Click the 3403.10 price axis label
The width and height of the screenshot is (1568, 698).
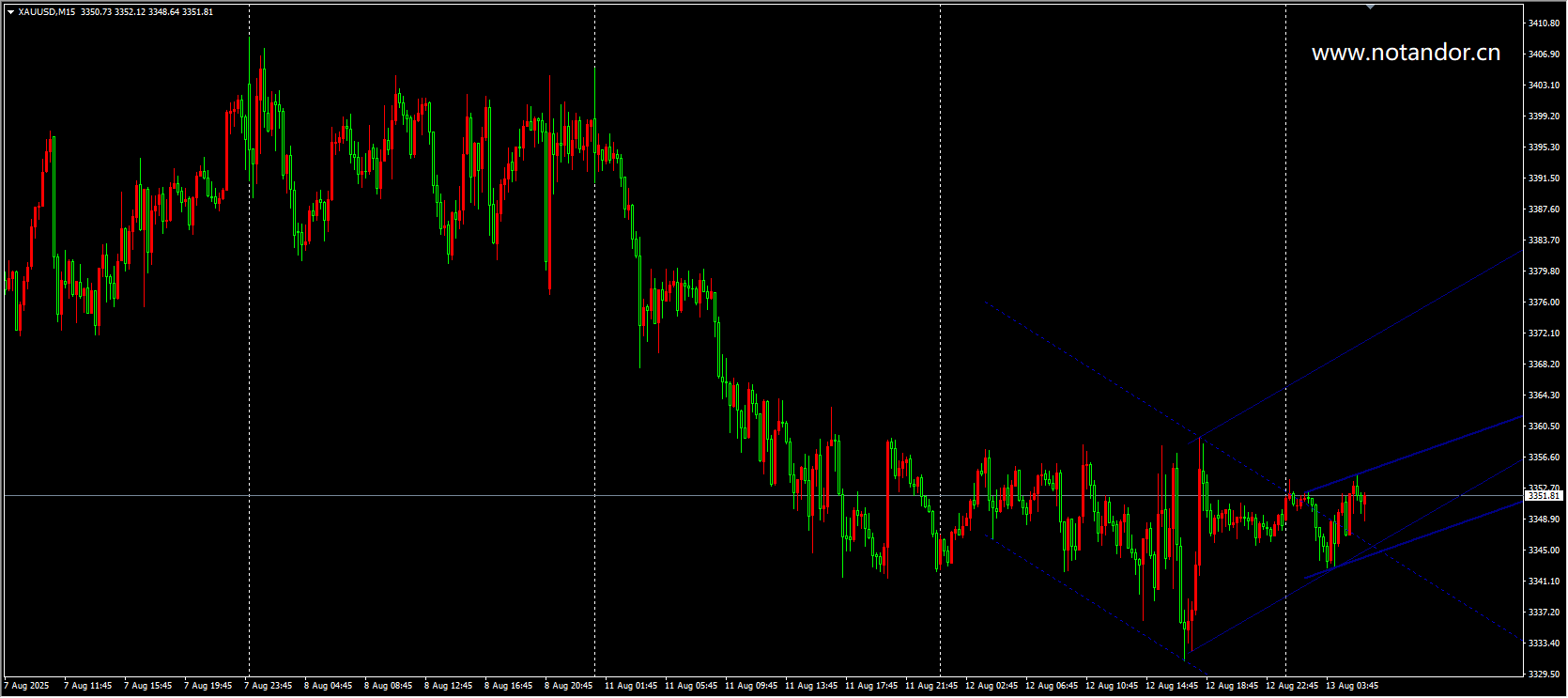pos(1544,85)
